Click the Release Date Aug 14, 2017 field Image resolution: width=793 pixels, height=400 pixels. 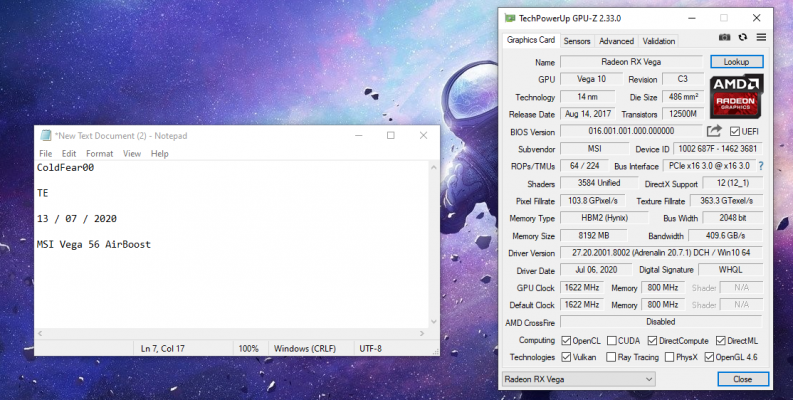tap(588, 114)
